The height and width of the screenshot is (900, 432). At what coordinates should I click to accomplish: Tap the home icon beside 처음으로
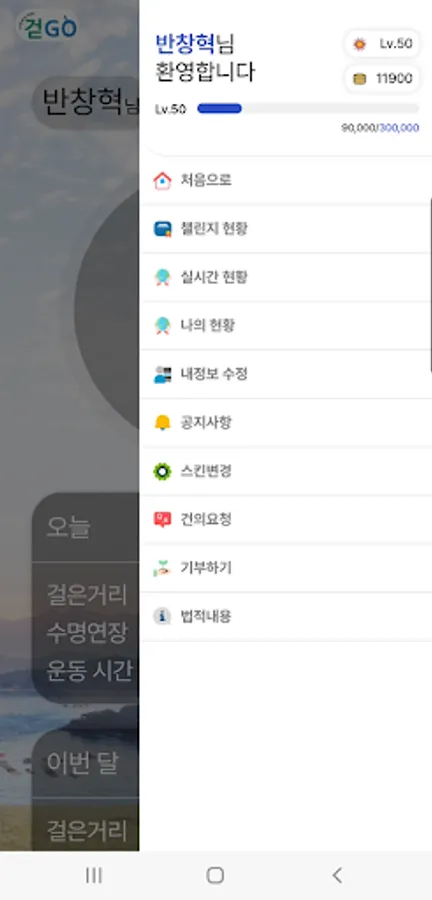point(162,181)
